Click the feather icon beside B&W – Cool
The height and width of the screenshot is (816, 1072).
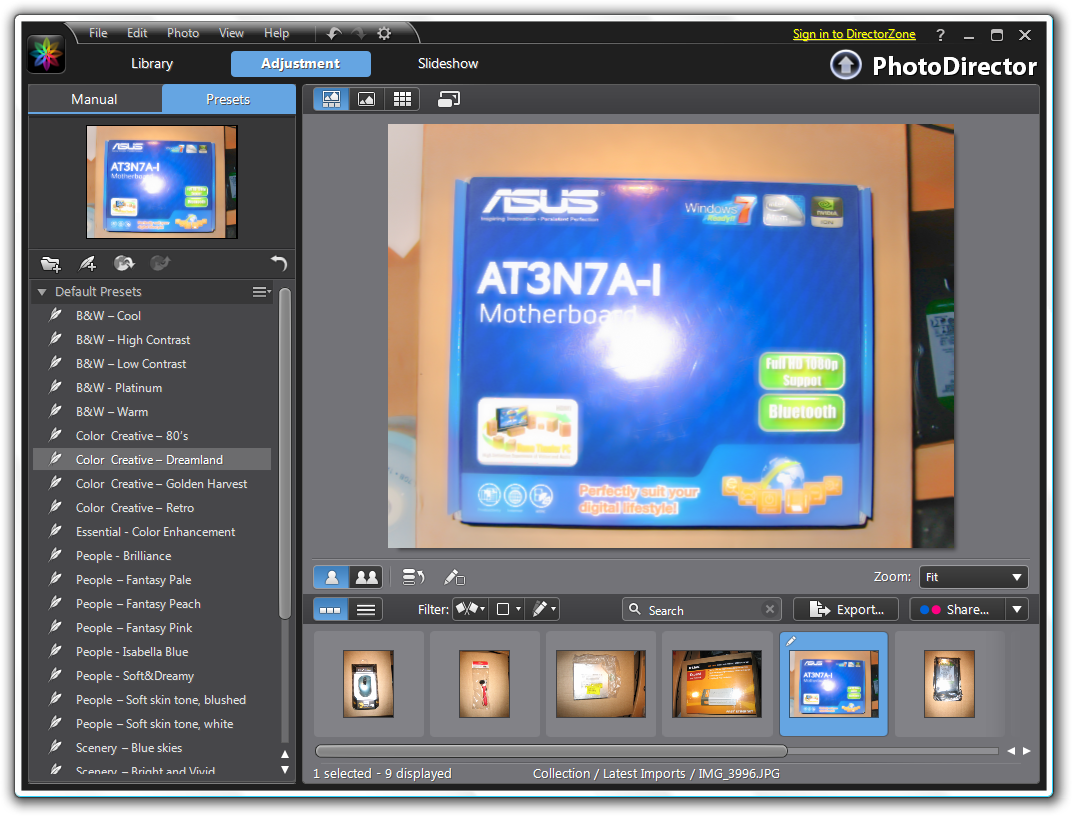[56, 315]
